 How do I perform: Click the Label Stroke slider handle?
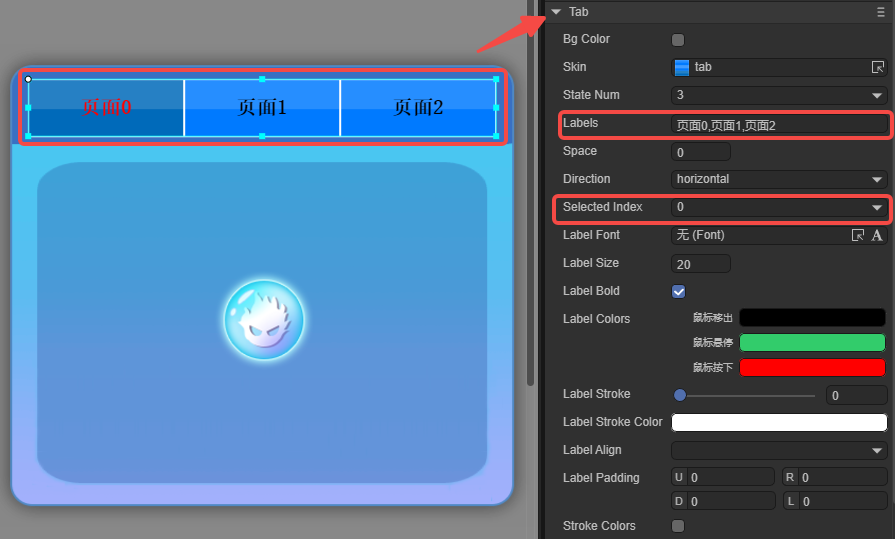[x=680, y=395]
